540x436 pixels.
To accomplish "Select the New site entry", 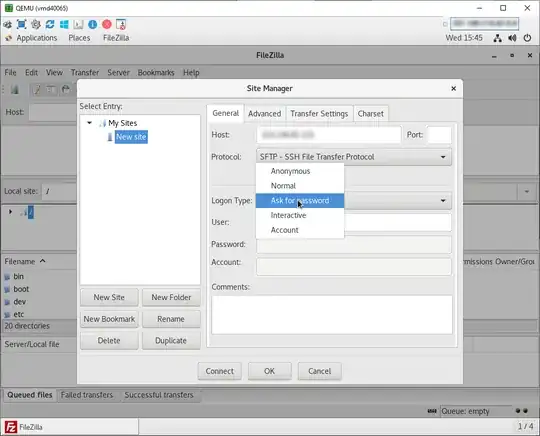I will pyautogui.click(x=131, y=137).
